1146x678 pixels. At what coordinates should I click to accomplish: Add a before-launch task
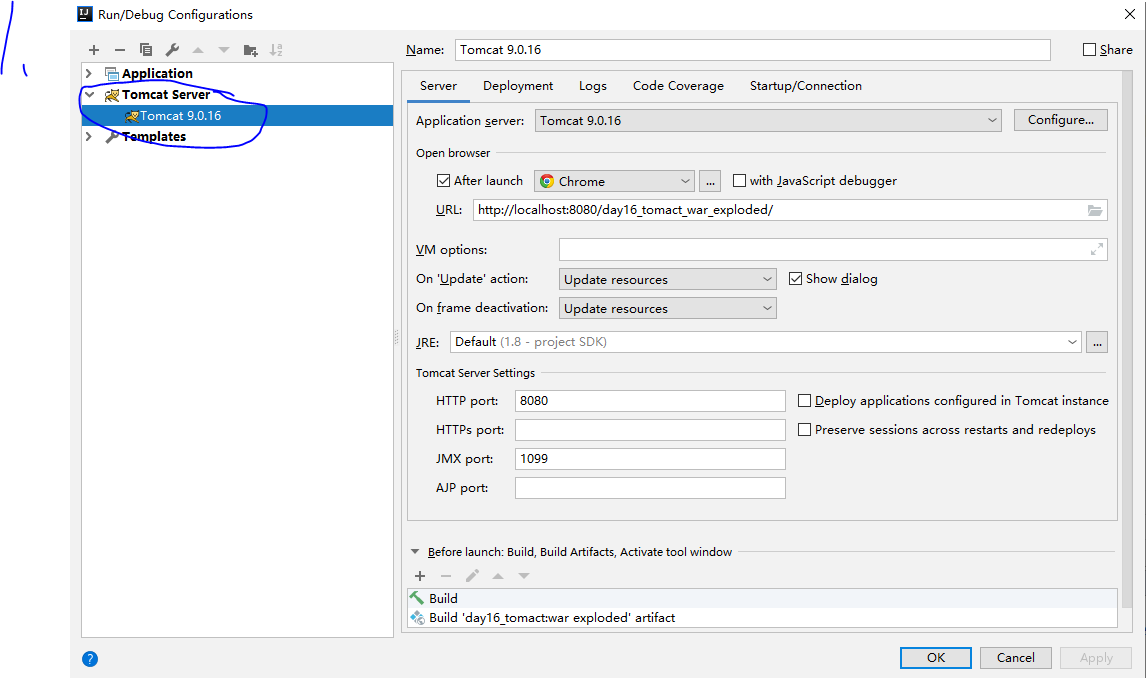click(x=420, y=576)
